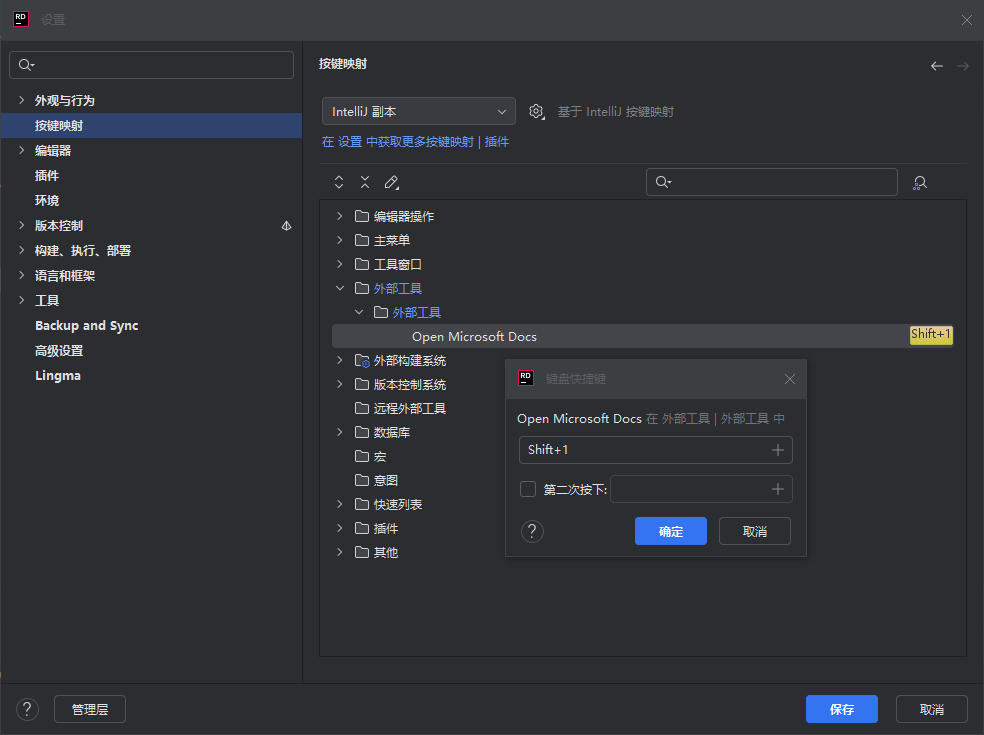Click the Rider logo in settings title bar
Viewport: 984px width, 735px height.
[x=21, y=19]
